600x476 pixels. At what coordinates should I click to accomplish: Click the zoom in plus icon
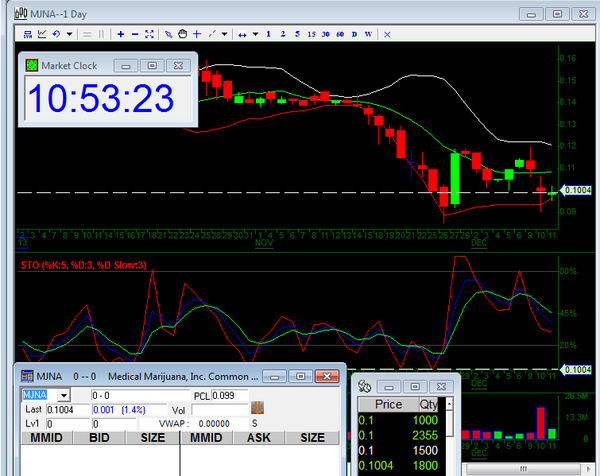coord(120,34)
